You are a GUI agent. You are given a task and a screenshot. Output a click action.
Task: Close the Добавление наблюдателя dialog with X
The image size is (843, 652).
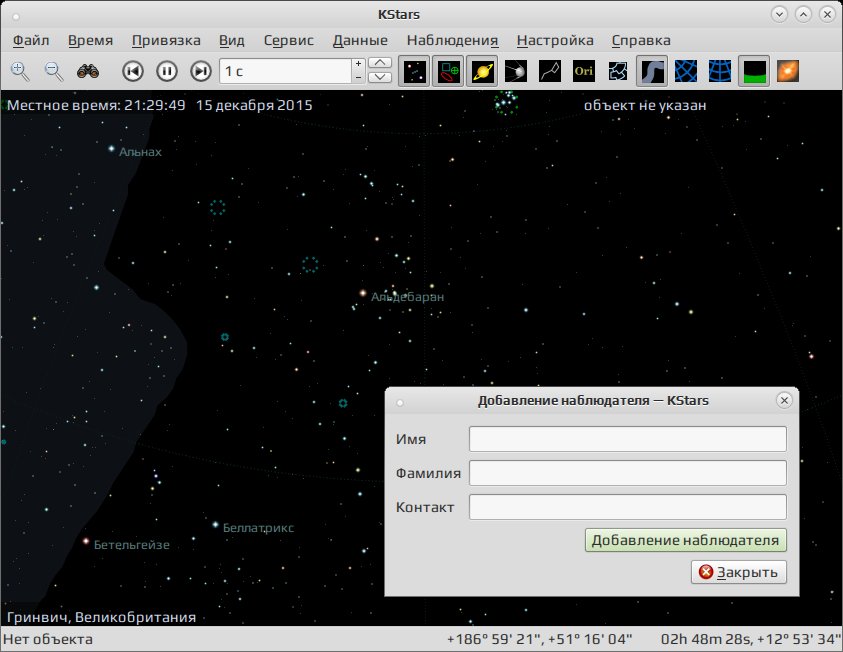click(x=784, y=400)
